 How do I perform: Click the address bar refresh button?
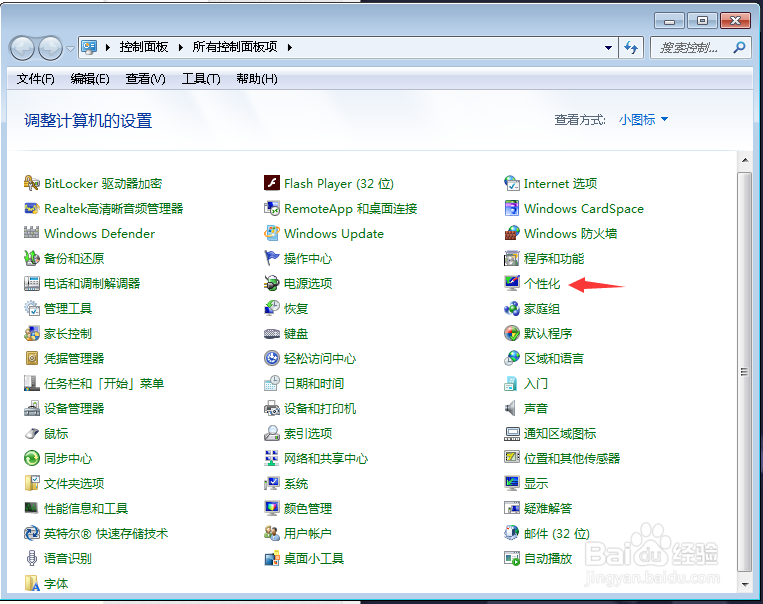(631, 48)
